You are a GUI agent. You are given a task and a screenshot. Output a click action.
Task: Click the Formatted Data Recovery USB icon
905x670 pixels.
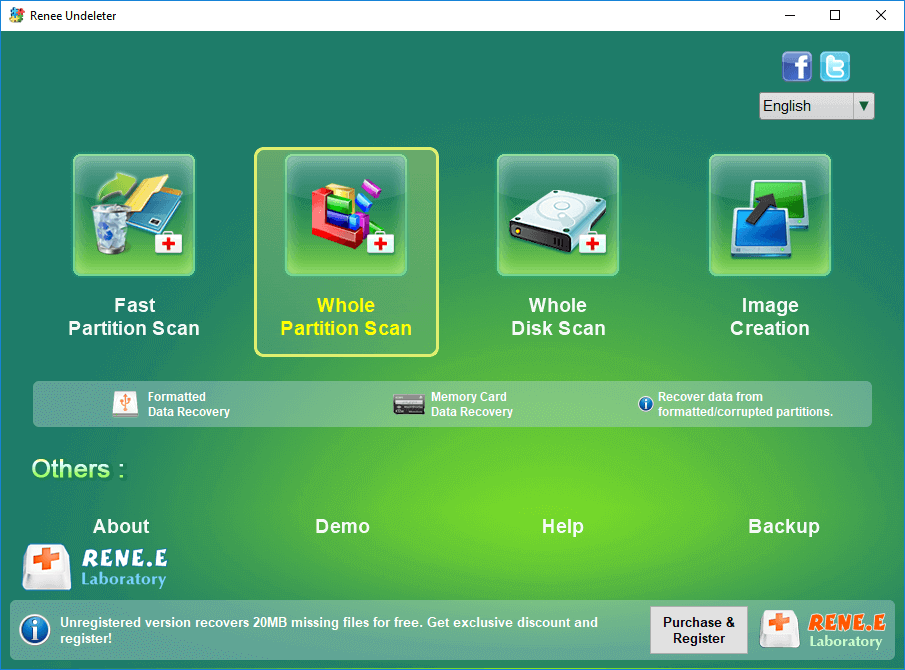[125, 404]
